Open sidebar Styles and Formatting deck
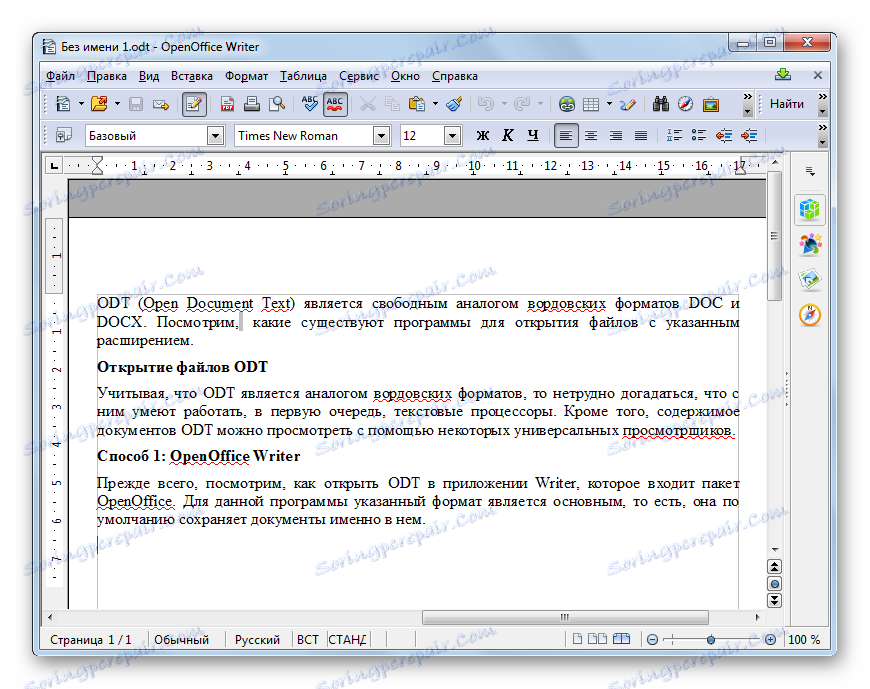 pos(810,244)
